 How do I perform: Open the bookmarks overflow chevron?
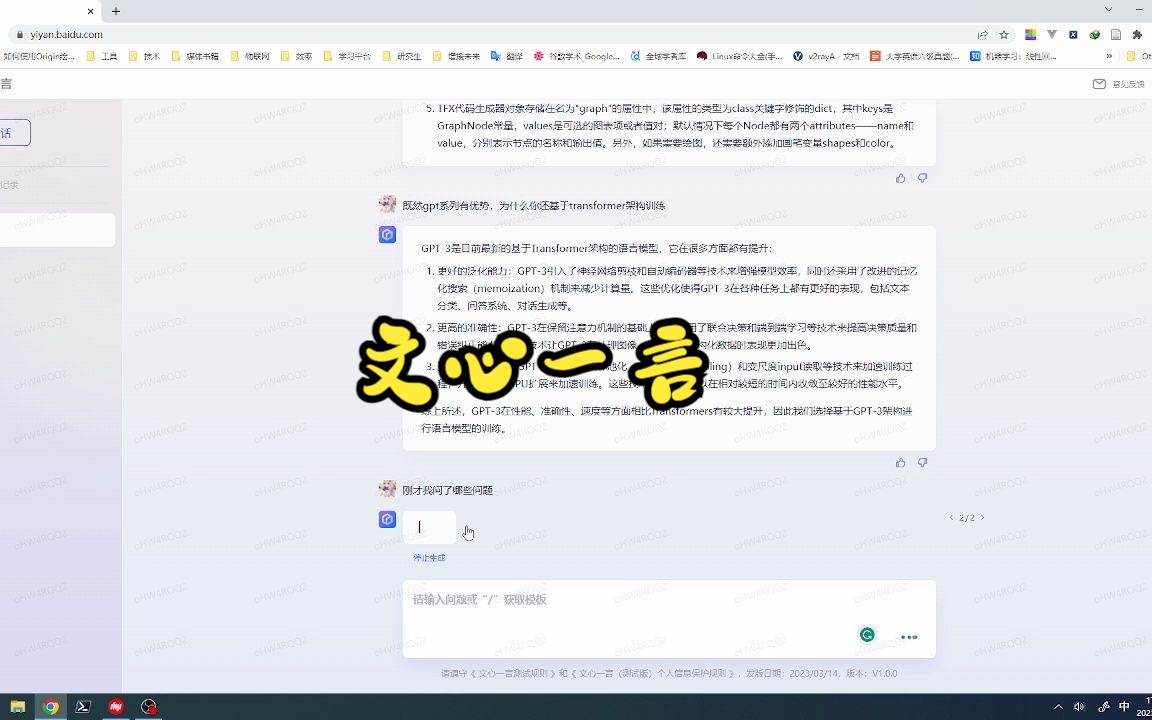tap(1110, 56)
